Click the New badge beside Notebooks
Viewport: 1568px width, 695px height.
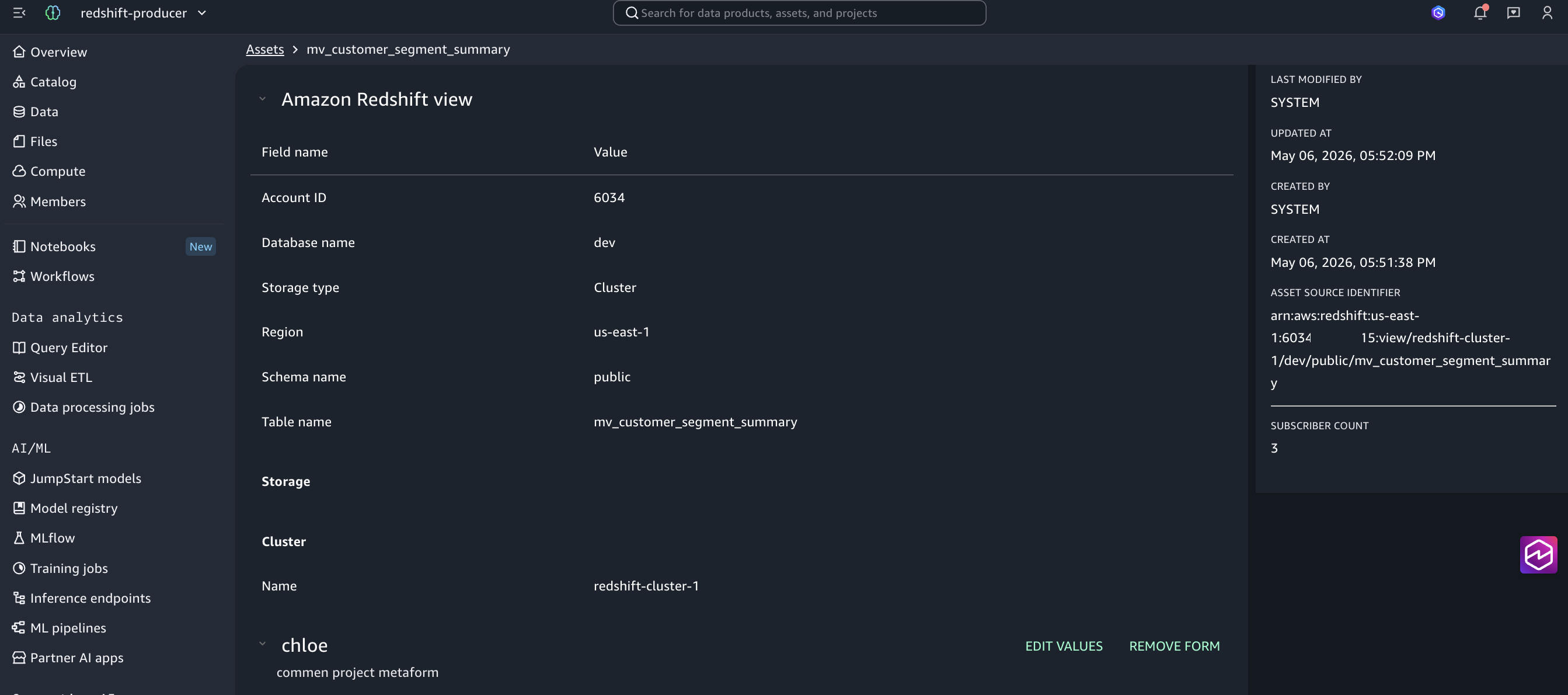tap(201, 246)
